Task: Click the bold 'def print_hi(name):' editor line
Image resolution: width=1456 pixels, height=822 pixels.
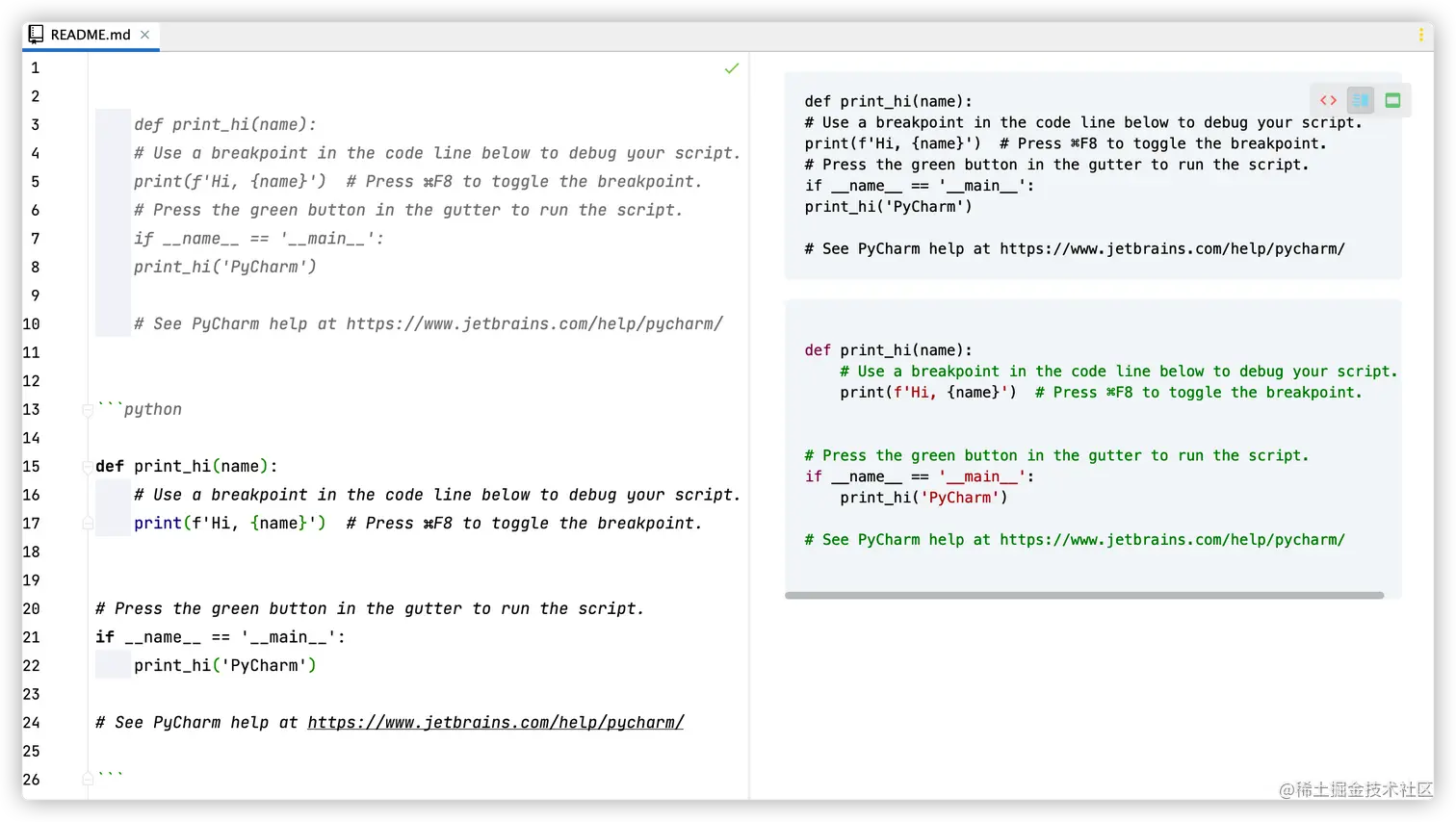Action: point(187,467)
